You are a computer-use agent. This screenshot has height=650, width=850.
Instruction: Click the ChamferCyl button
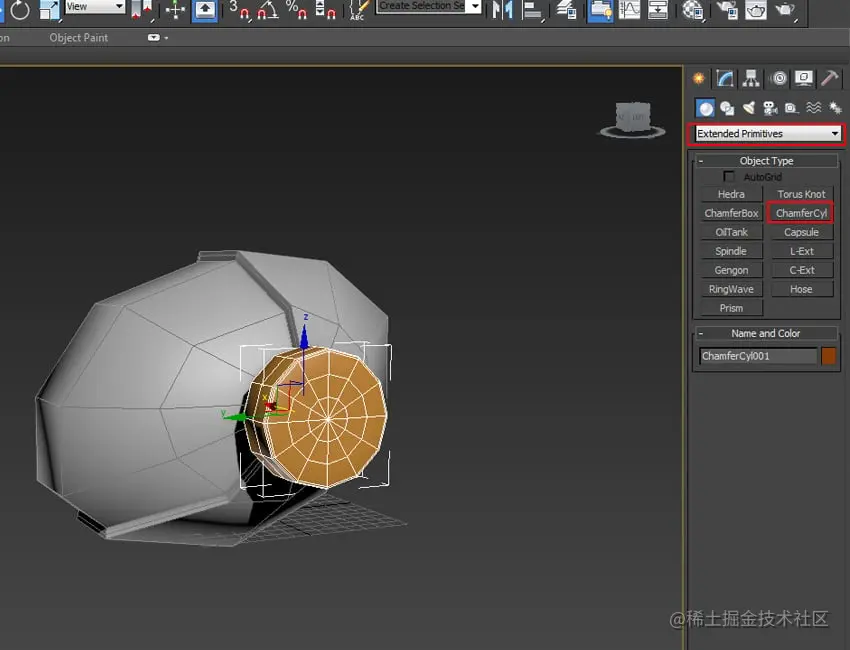tap(801, 213)
